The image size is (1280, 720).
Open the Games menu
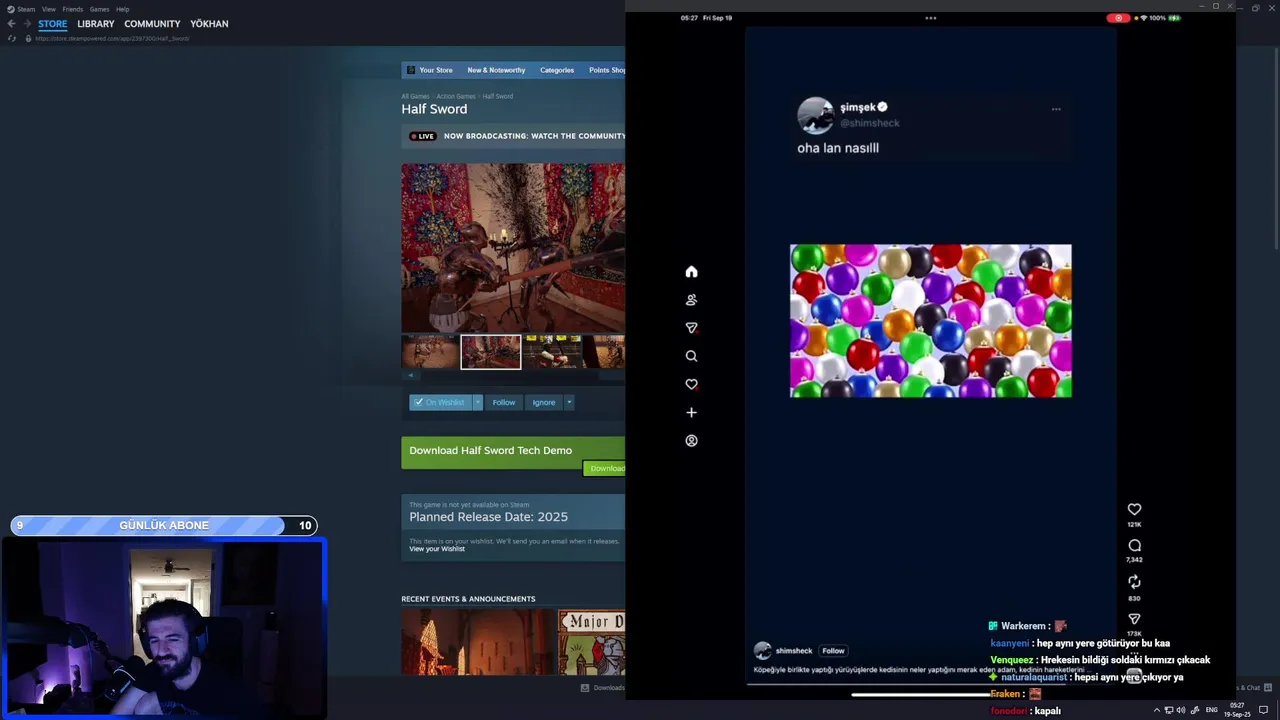[x=99, y=9]
